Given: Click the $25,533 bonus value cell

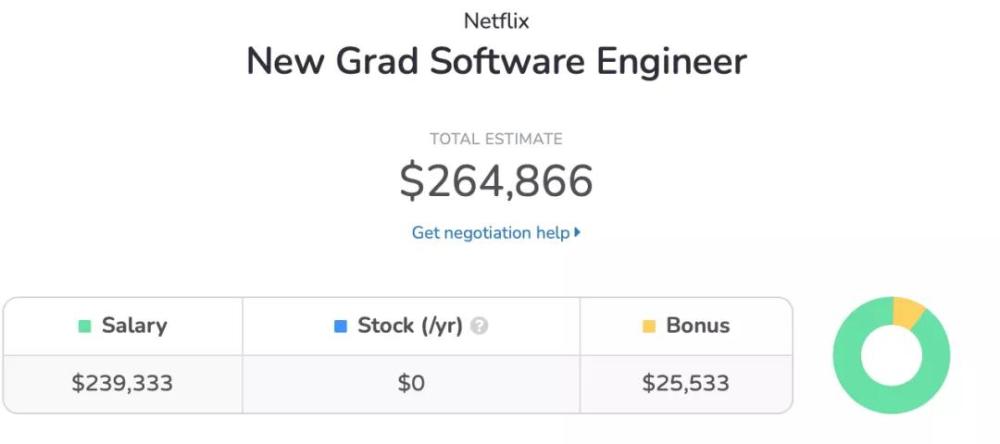Looking at the screenshot, I should (x=686, y=383).
